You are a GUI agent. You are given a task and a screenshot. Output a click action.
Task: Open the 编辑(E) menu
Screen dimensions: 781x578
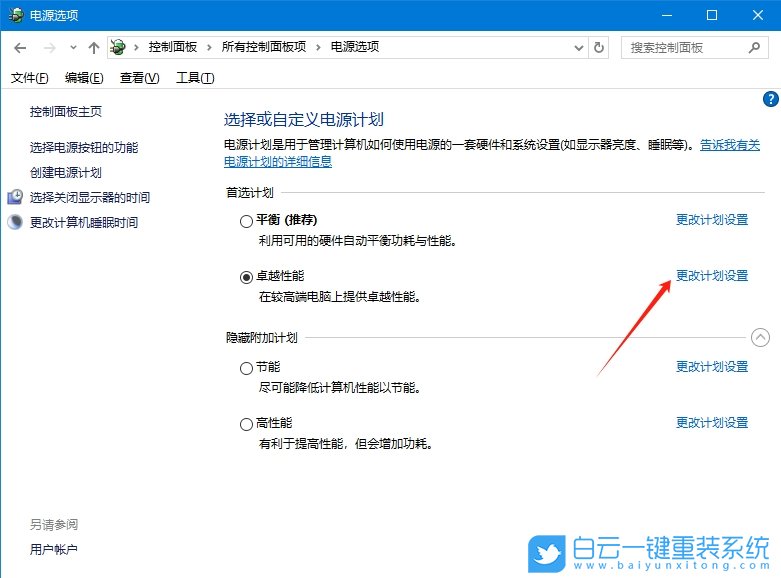point(84,78)
